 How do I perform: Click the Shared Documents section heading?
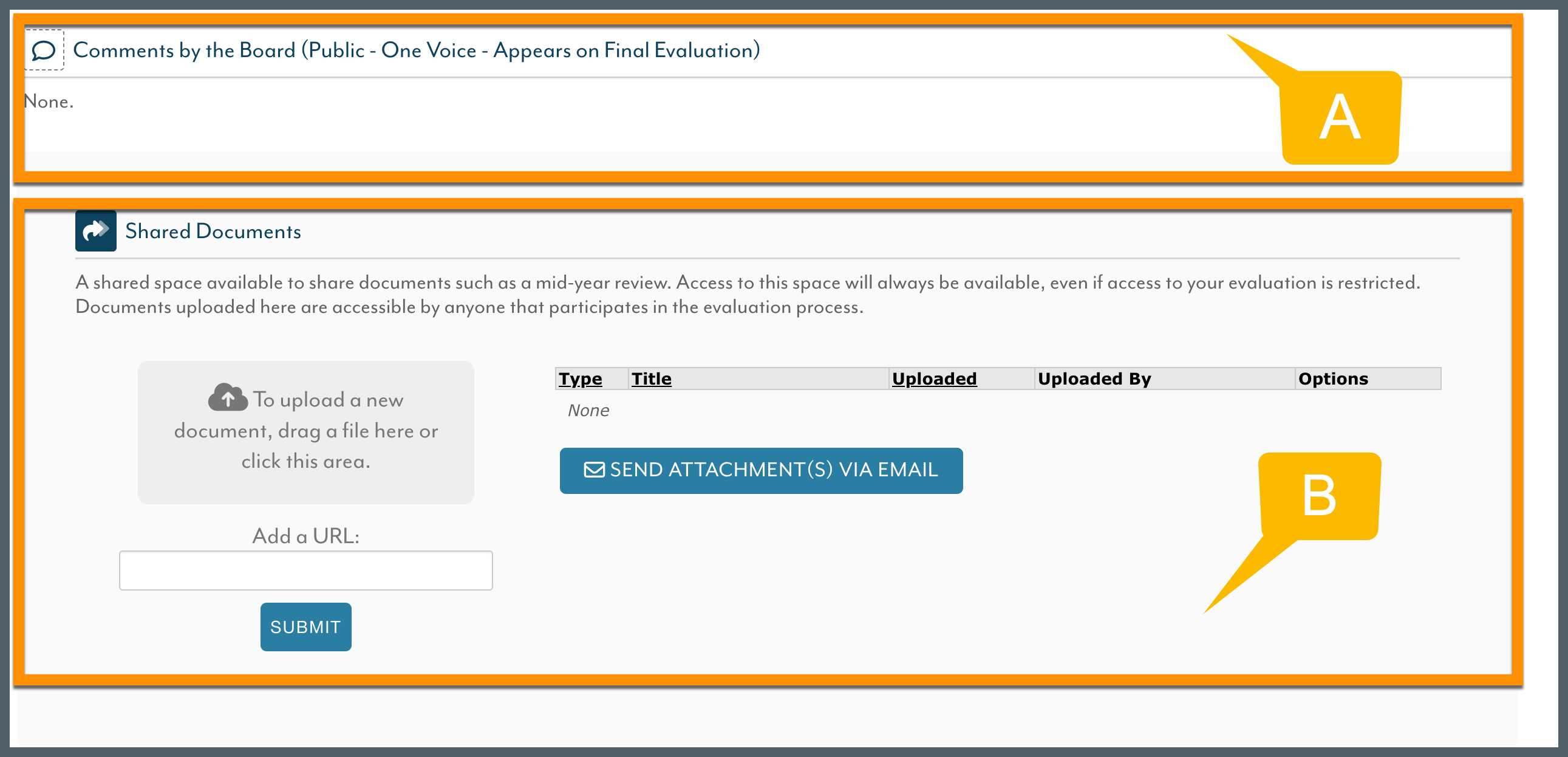[x=213, y=231]
